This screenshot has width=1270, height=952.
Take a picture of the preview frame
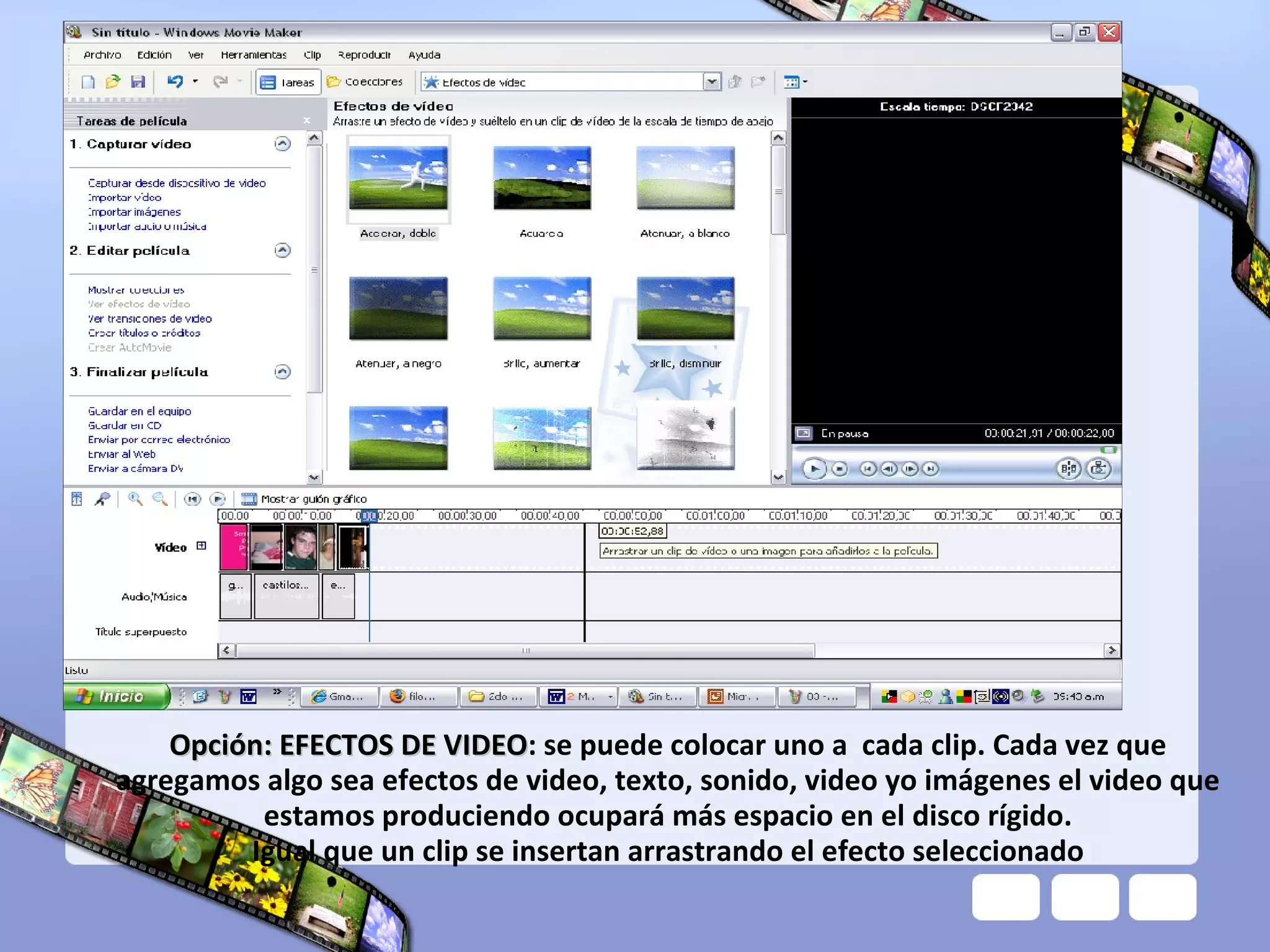(x=1098, y=469)
